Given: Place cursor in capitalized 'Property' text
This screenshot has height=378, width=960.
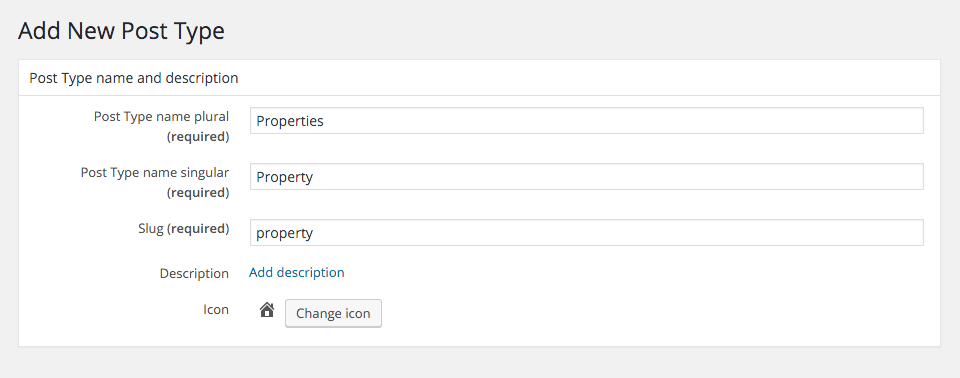Looking at the screenshot, I should 285,178.
